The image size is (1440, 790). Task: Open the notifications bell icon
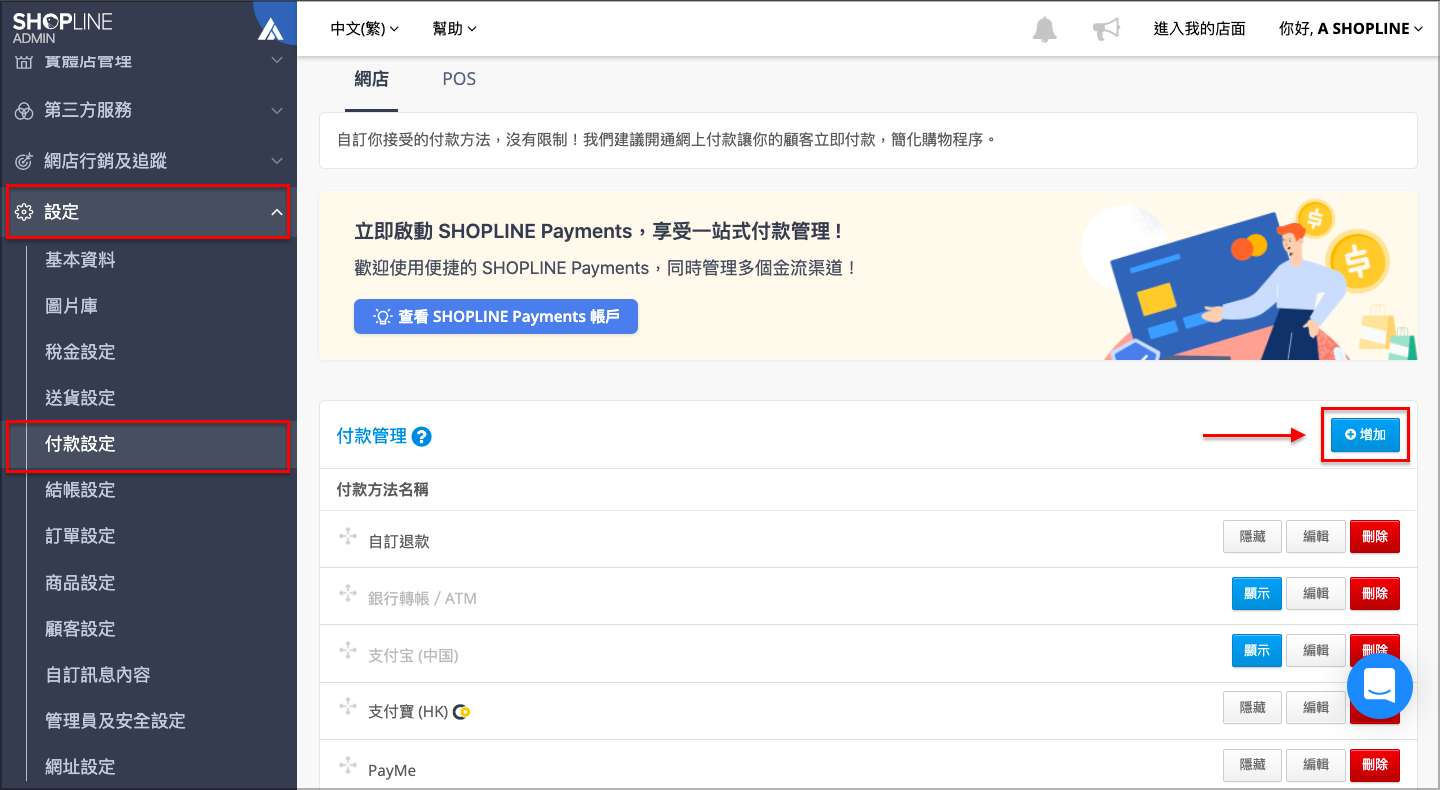point(1044,29)
